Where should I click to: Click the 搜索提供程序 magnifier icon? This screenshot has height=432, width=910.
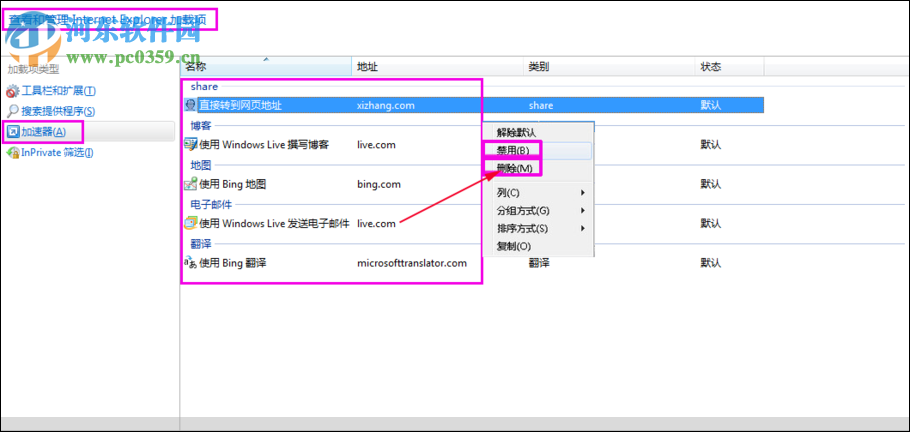click(x=12, y=111)
